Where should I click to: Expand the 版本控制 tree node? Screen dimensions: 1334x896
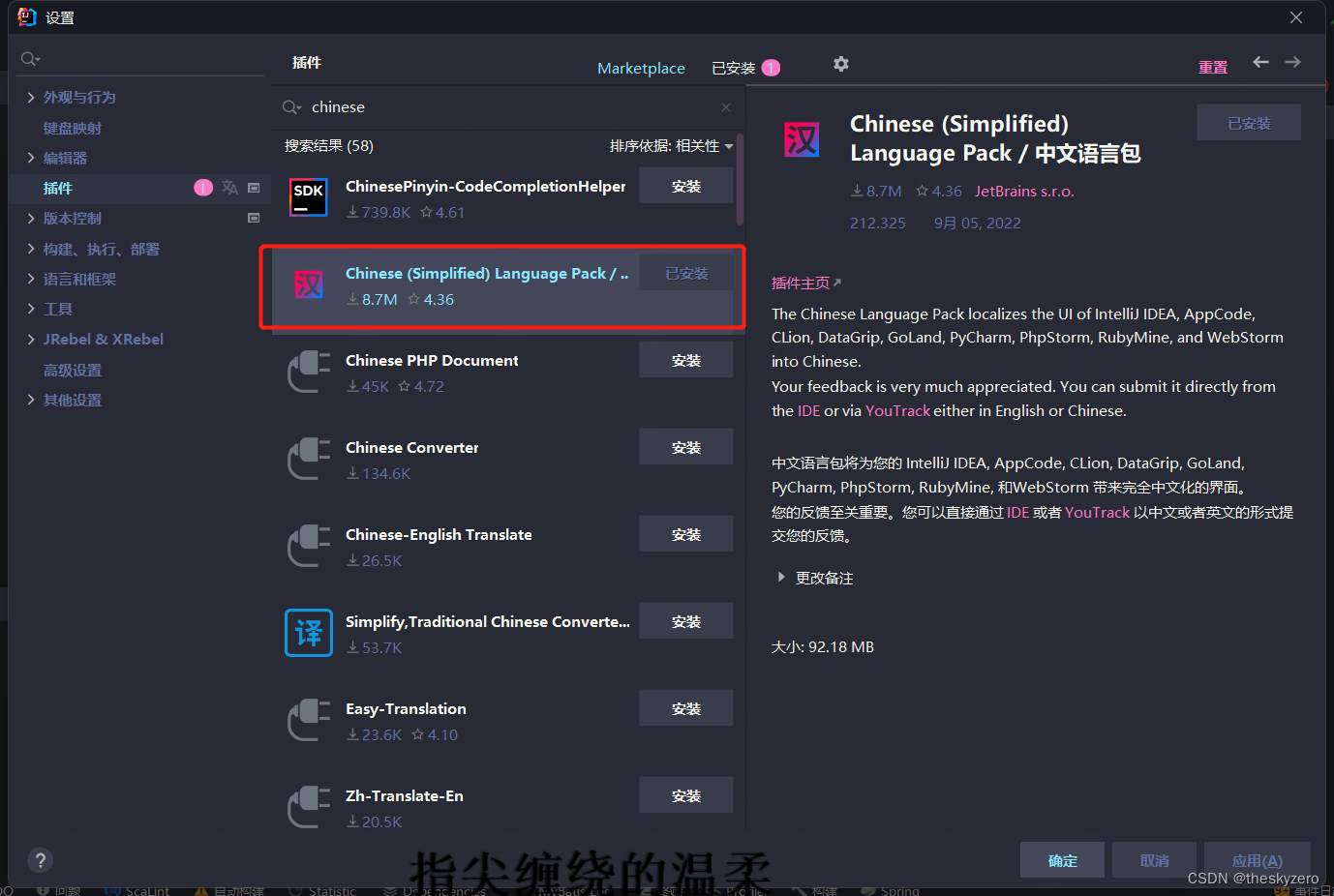click(31, 218)
